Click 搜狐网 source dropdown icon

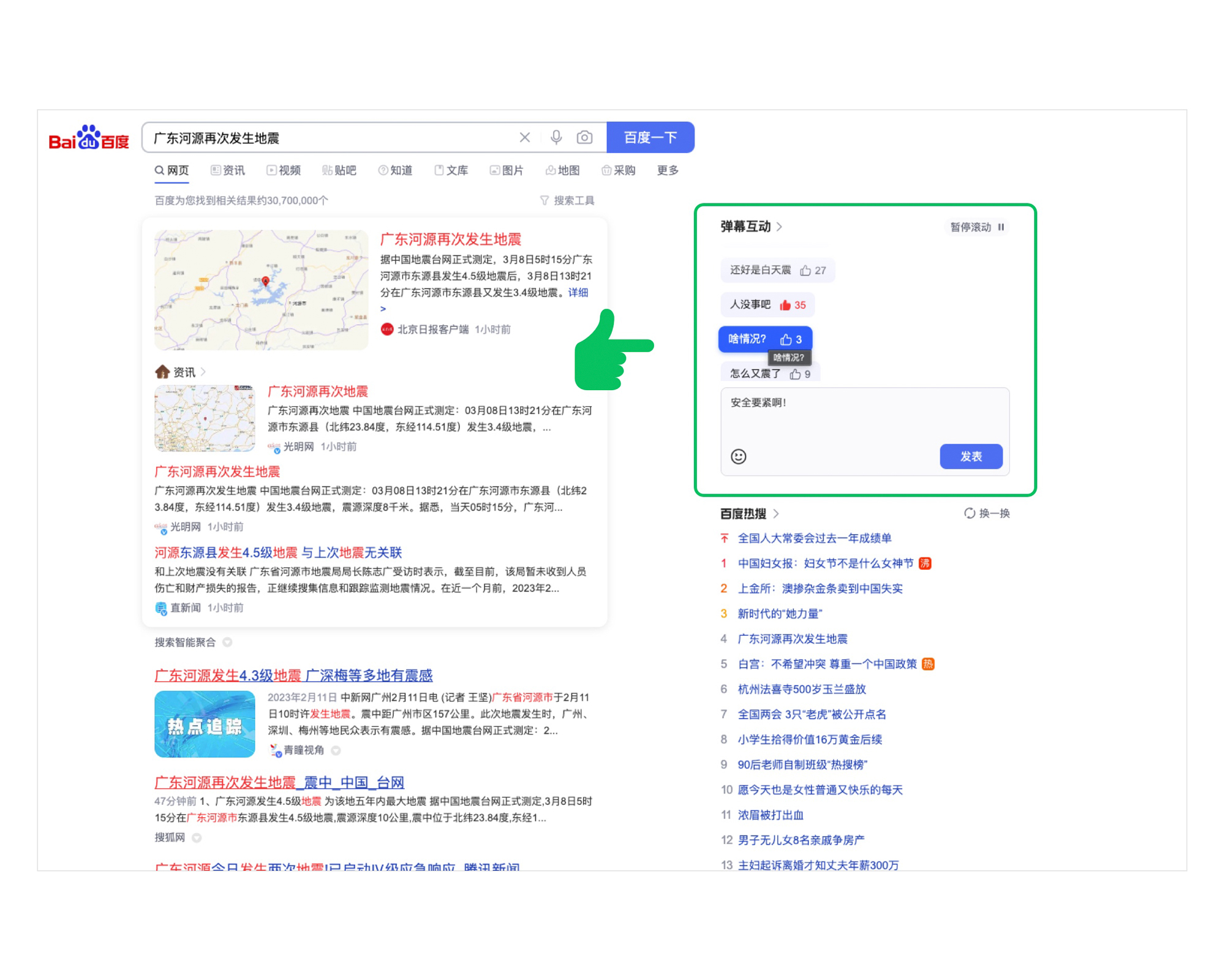point(197,837)
